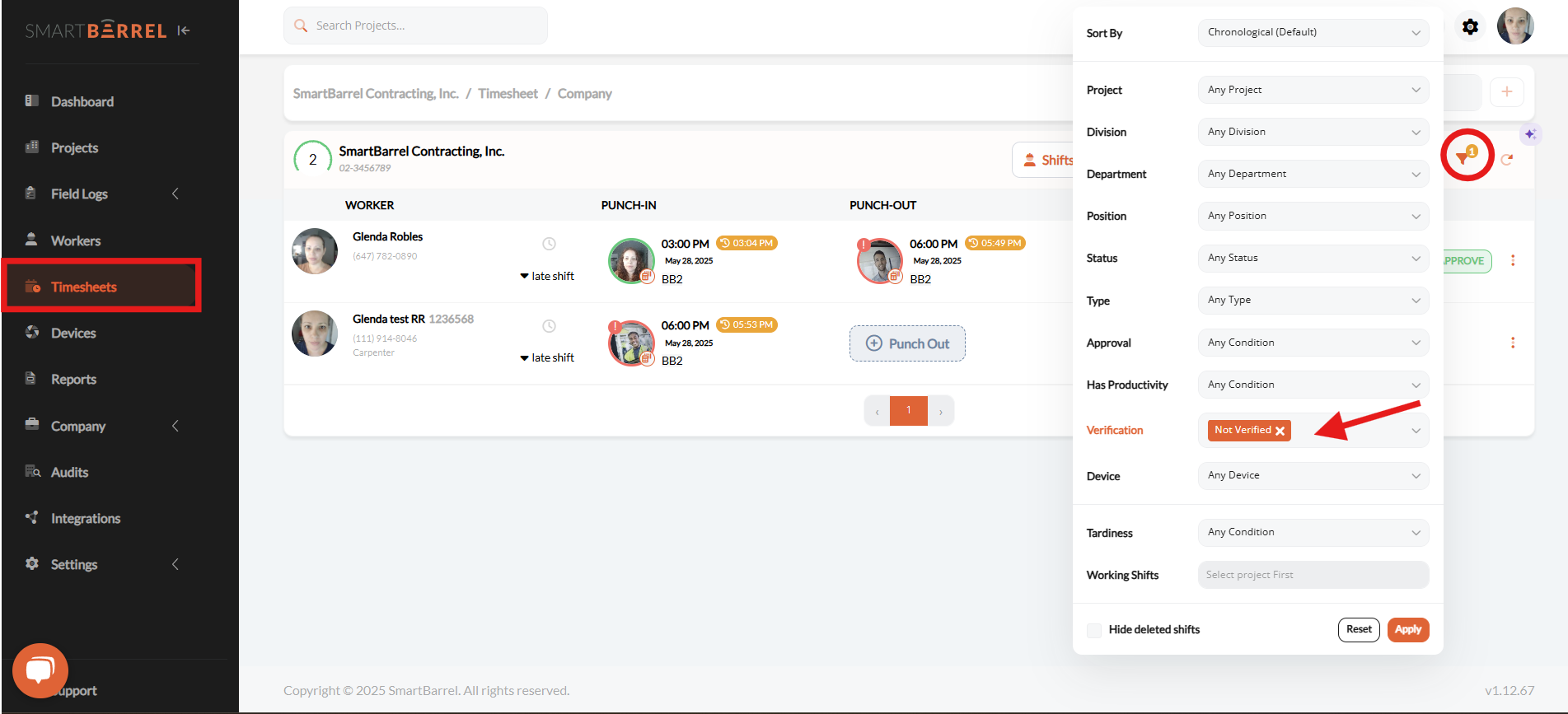Click the Apply button
The height and width of the screenshot is (714, 1568).
click(x=1408, y=629)
